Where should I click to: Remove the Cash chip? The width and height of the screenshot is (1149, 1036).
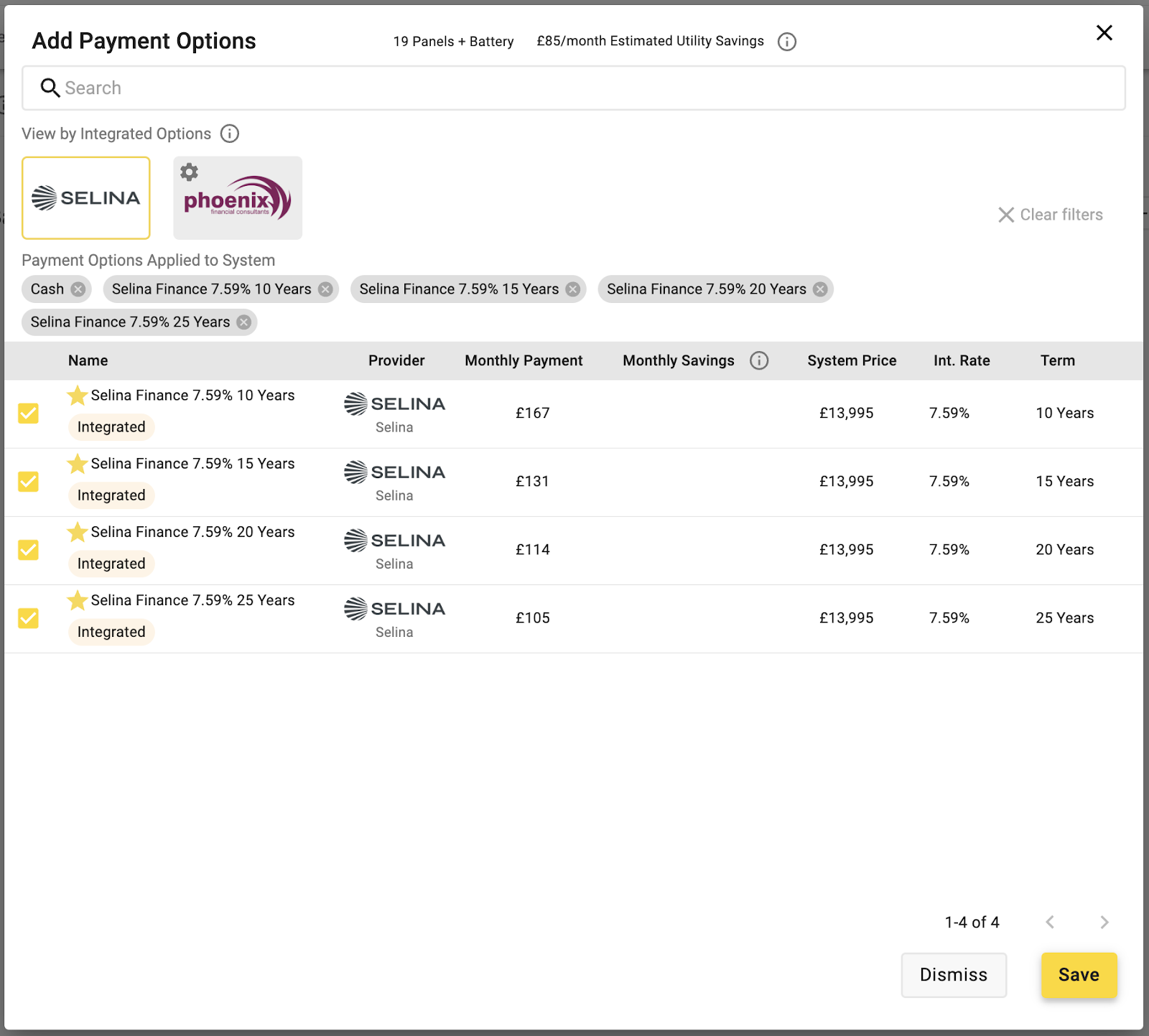click(78, 289)
